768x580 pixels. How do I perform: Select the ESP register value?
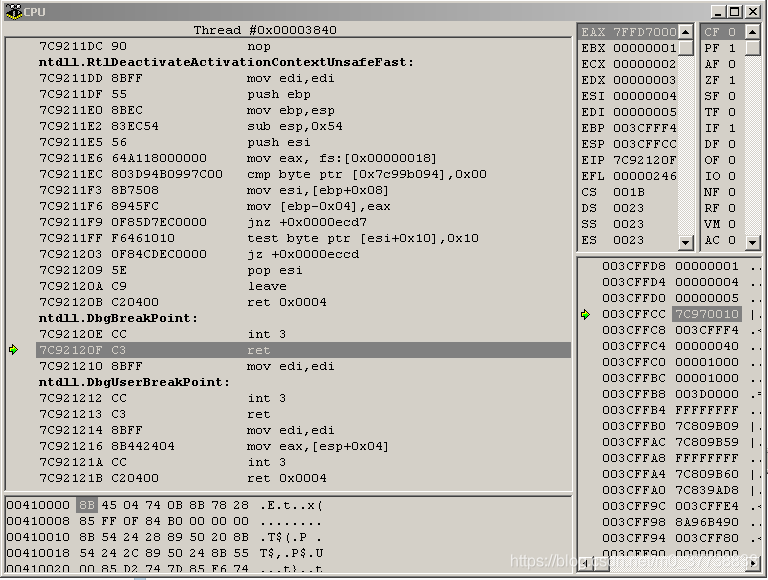pos(644,144)
